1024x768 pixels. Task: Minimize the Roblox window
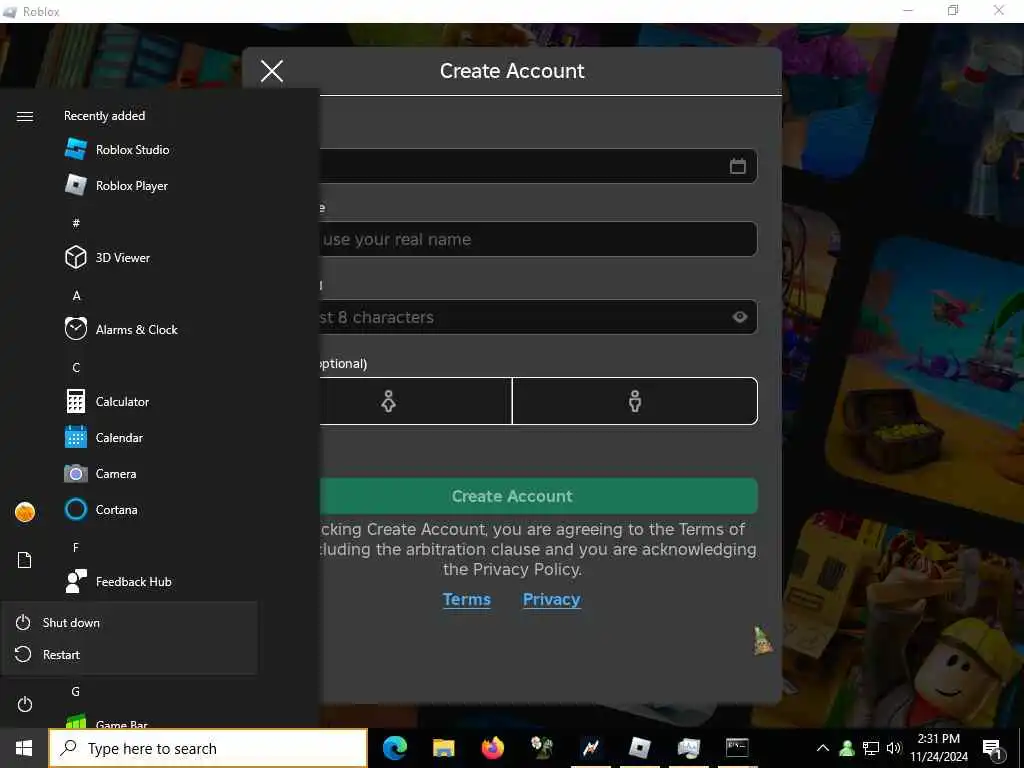click(908, 10)
